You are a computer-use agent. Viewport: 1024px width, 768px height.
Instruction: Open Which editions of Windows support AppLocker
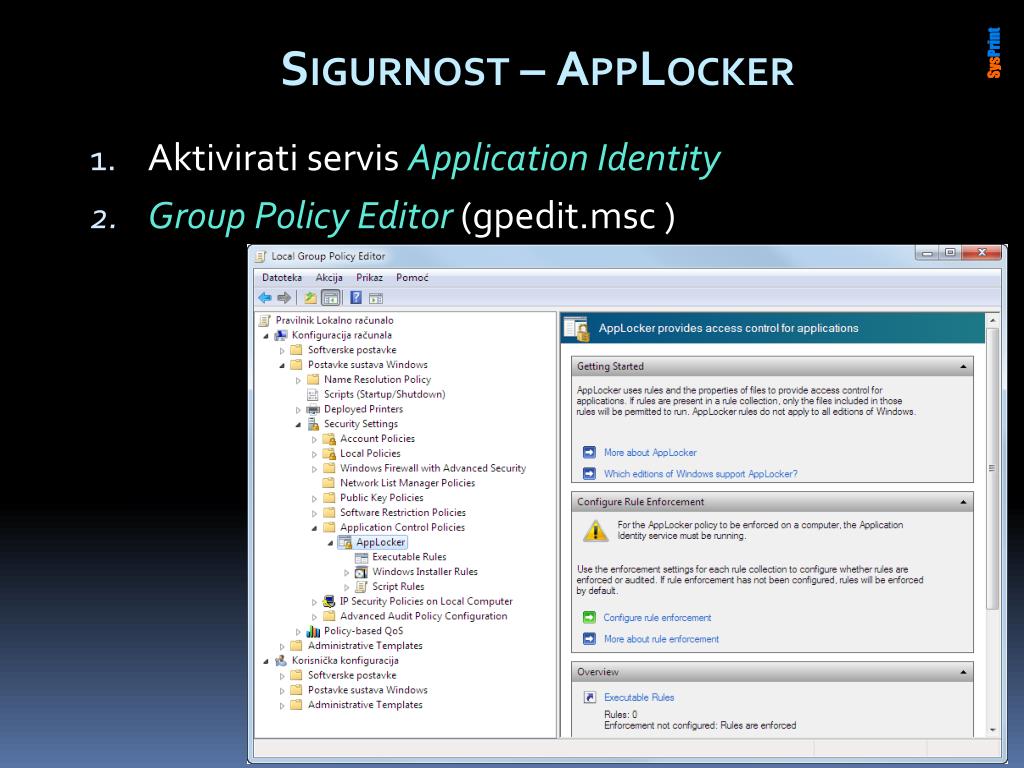(700, 474)
